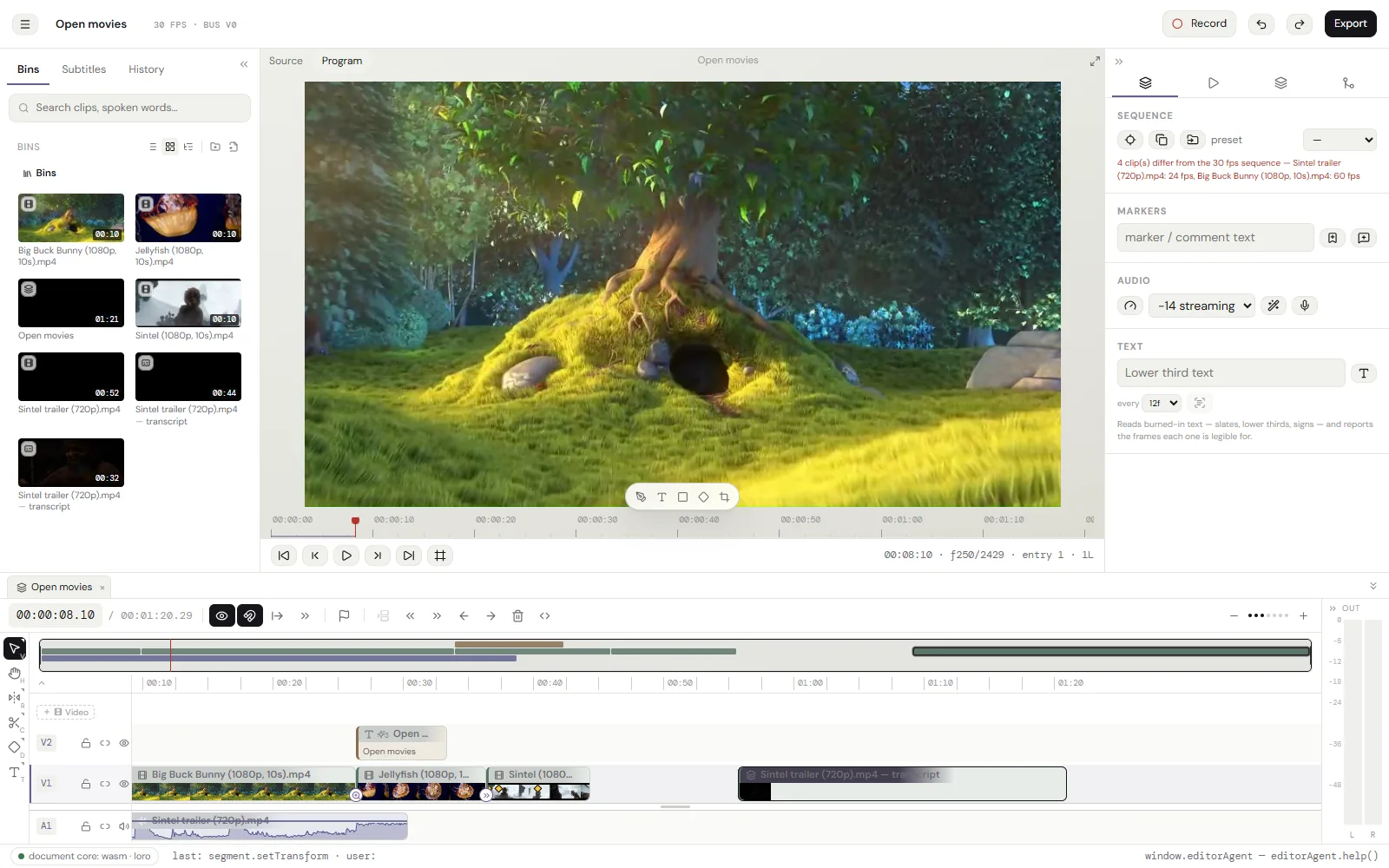Undo the last action
The image size is (1389, 868).
click(1261, 24)
